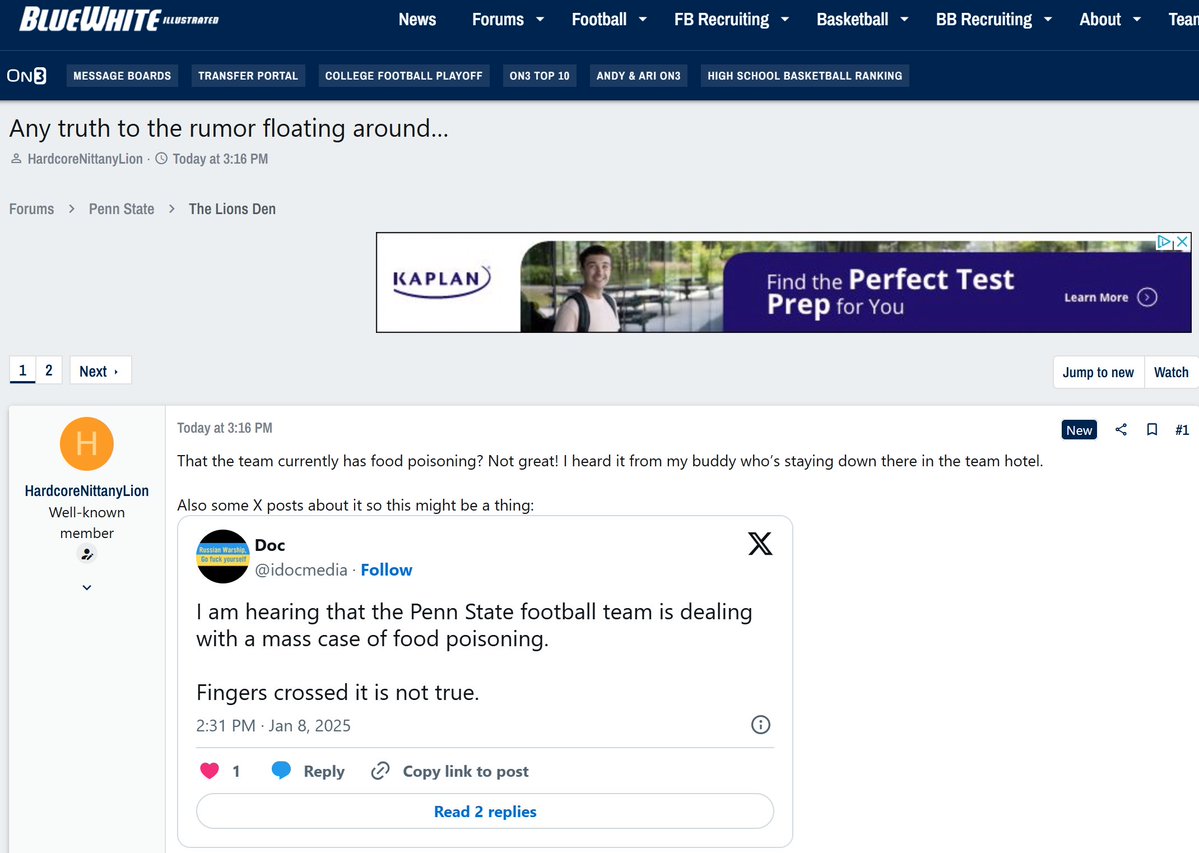
Task: Open the Forums menu item
Action: tap(498, 19)
